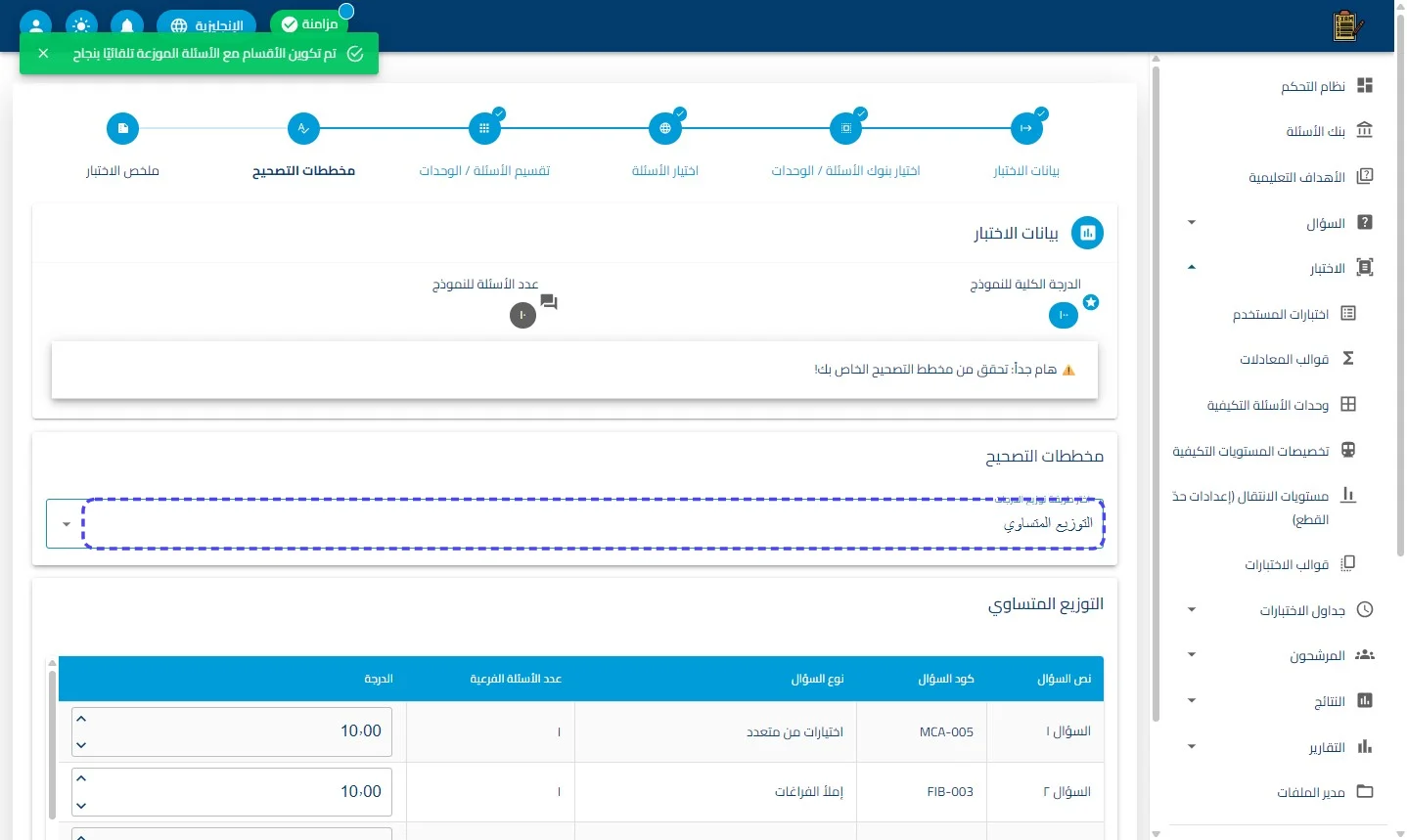1407x840 pixels.
Task: Increase the grade for السؤال ٢
Action: click(81, 778)
